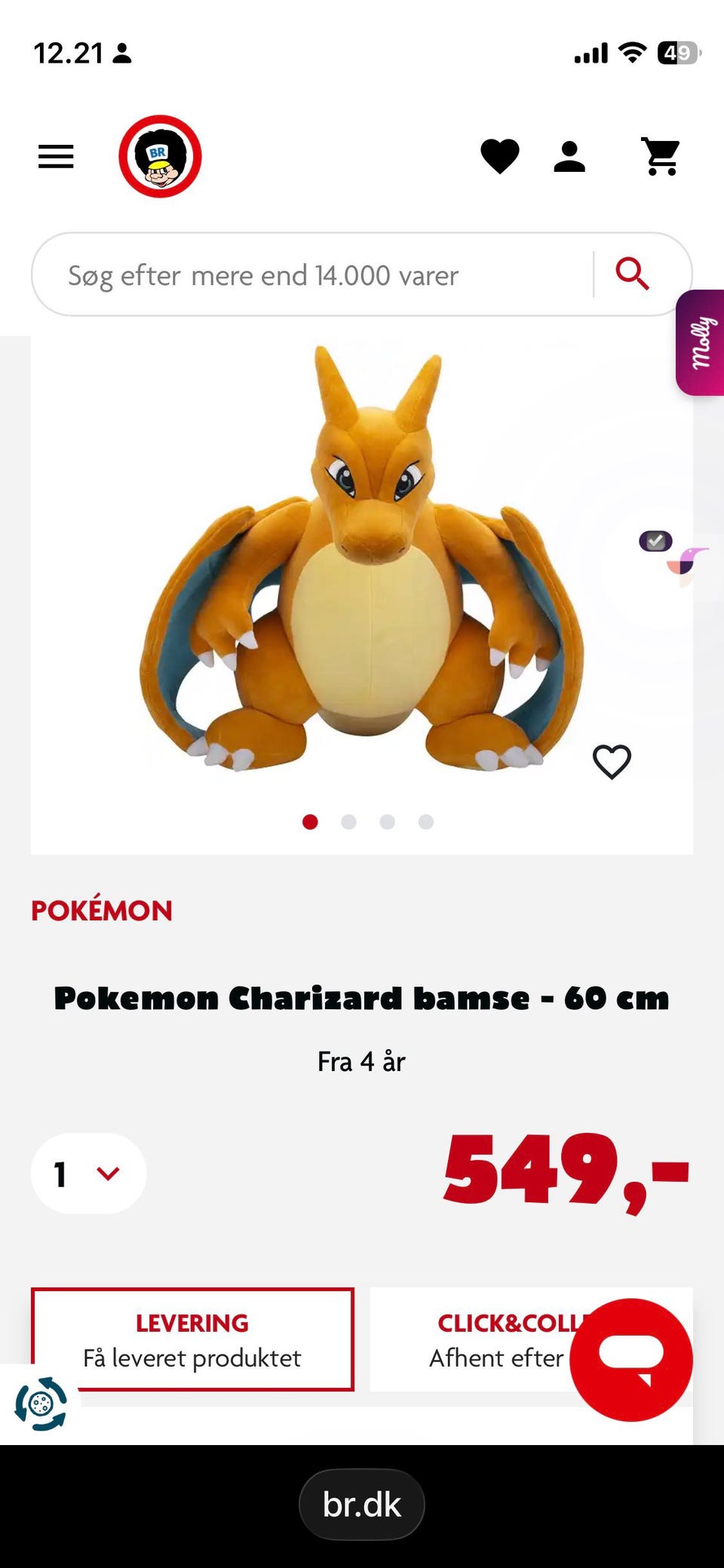Open the hamburger navigation menu
Viewport: 724px width, 1568px height.
tap(56, 157)
